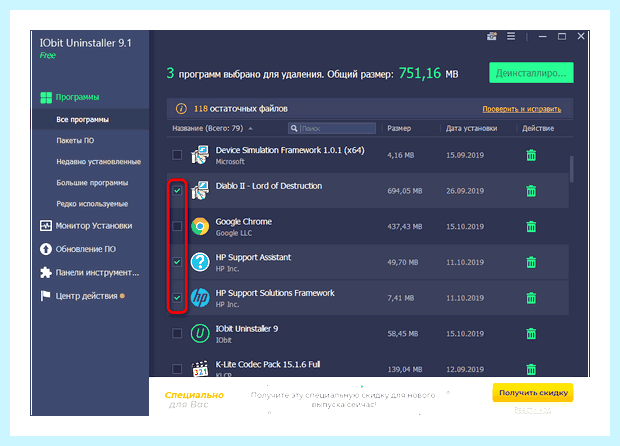Click the 58,45 MB size value
The image size is (620, 446).
(403, 334)
